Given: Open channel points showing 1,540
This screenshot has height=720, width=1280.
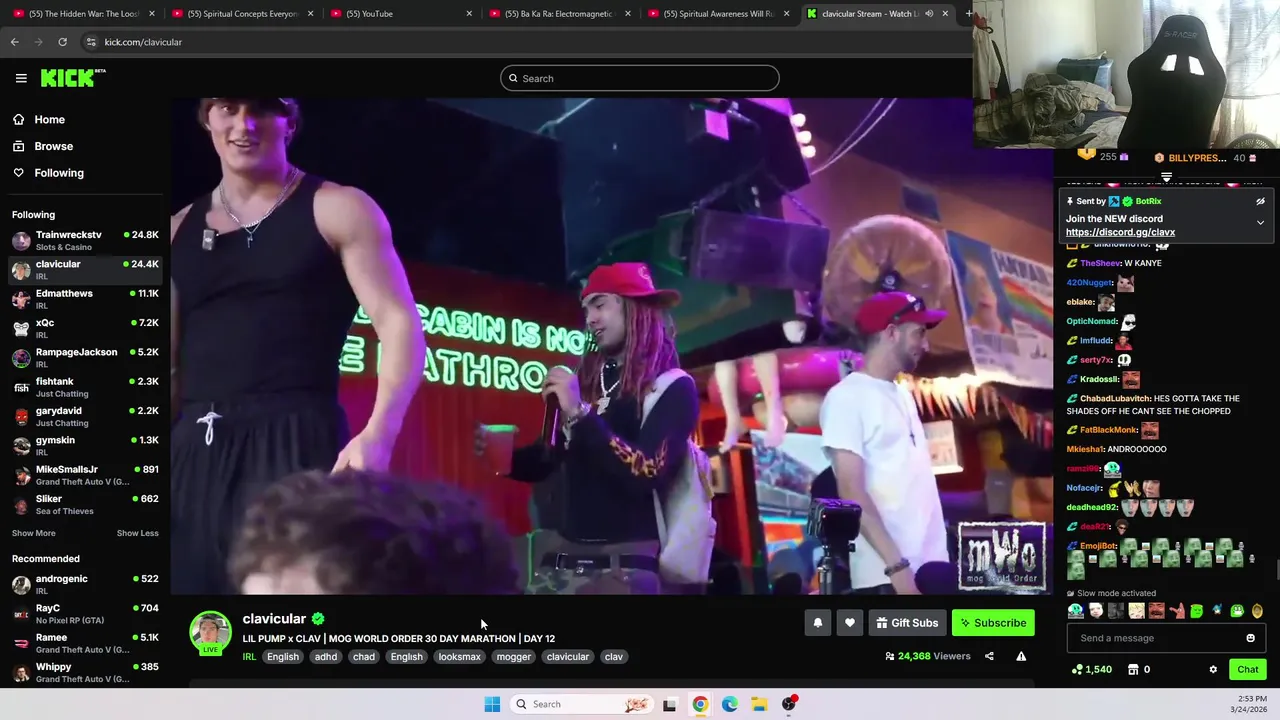Looking at the screenshot, I should [x=1092, y=669].
